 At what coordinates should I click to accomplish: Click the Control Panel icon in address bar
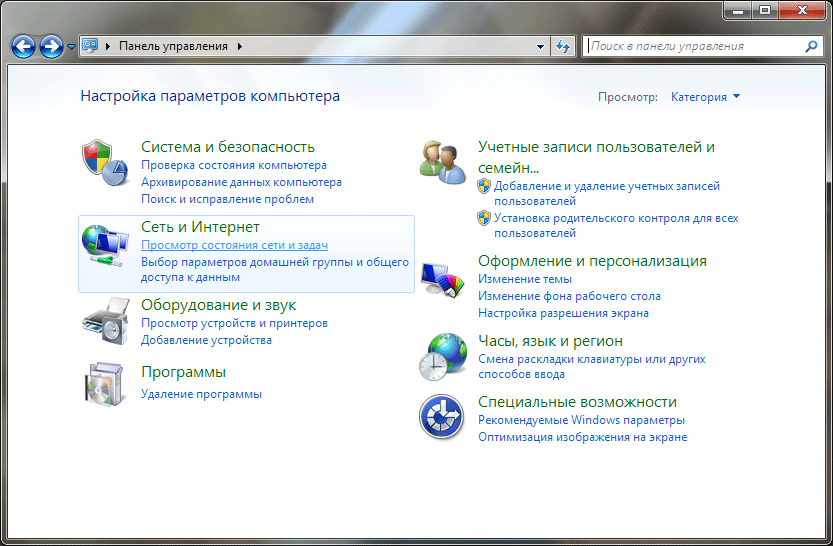(x=90, y=46)
